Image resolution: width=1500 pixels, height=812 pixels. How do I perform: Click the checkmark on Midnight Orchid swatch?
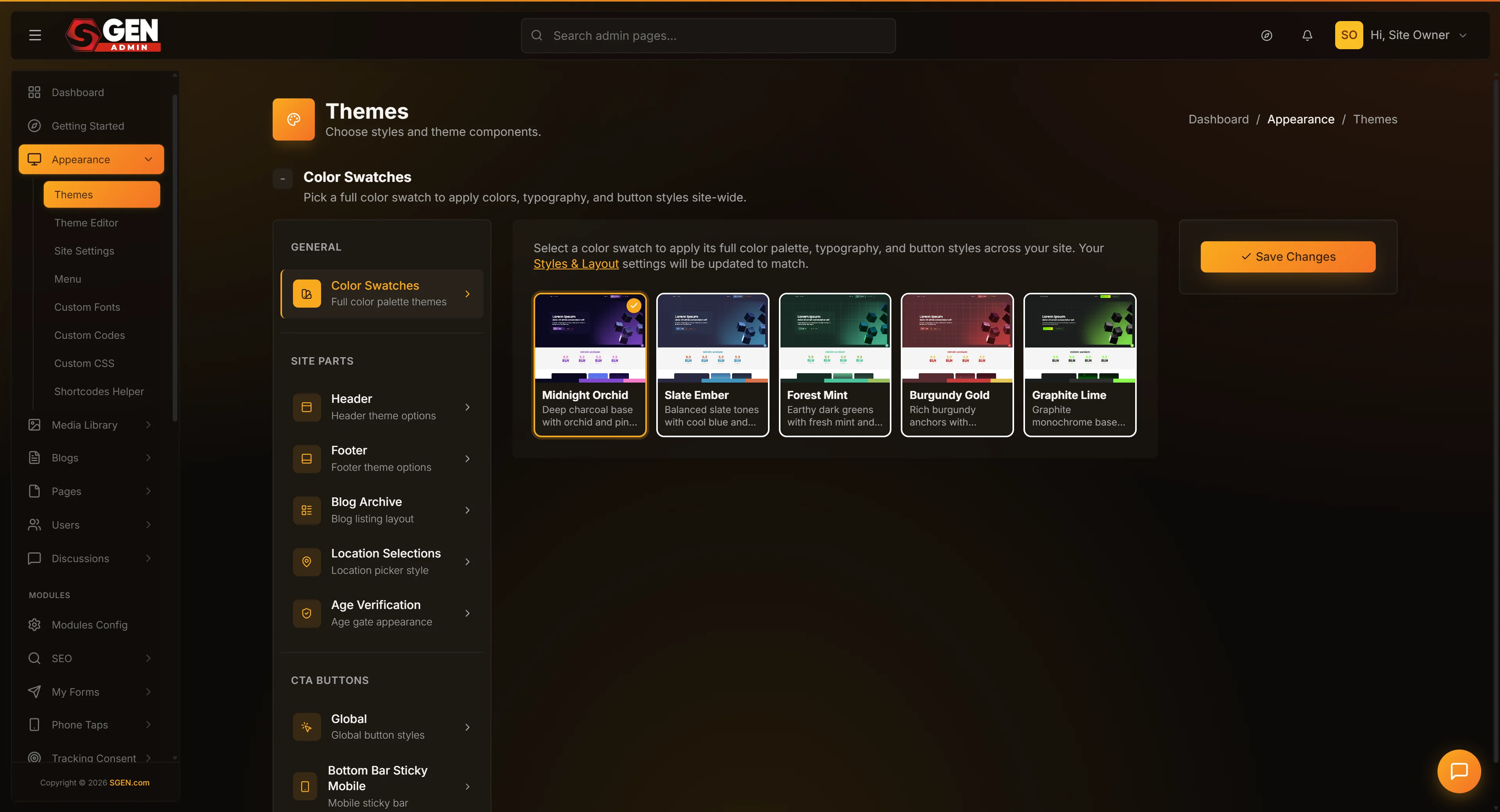tap(634, 306)
